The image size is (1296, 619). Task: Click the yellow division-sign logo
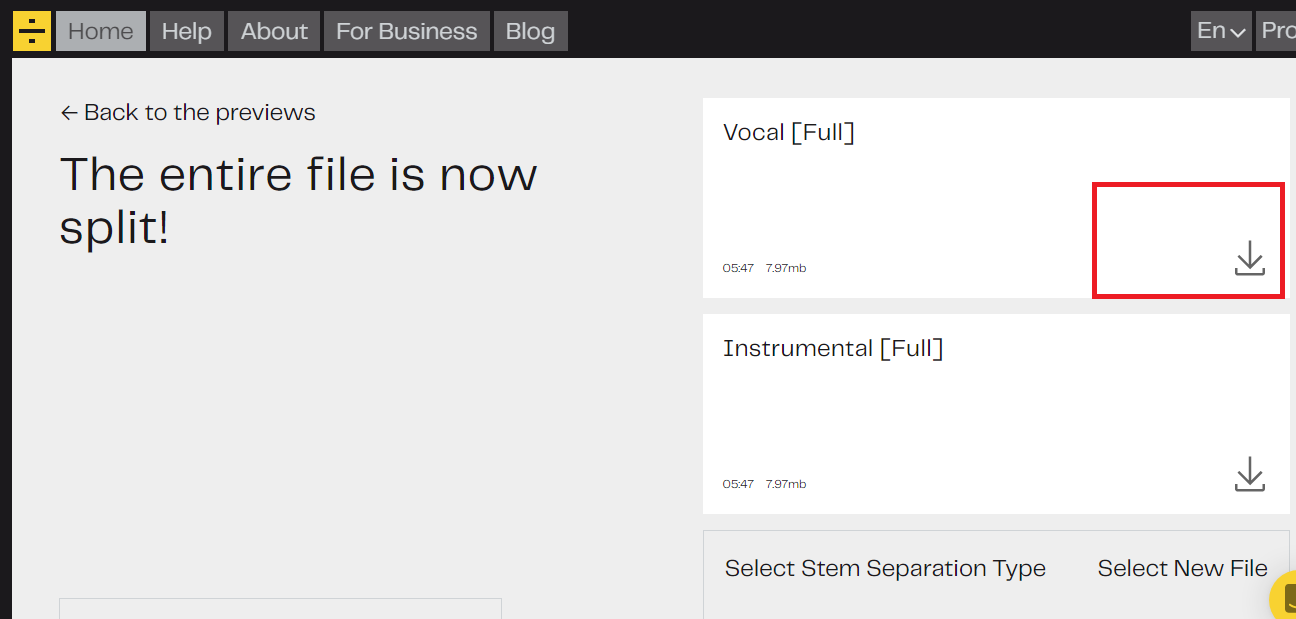[32, 31]
